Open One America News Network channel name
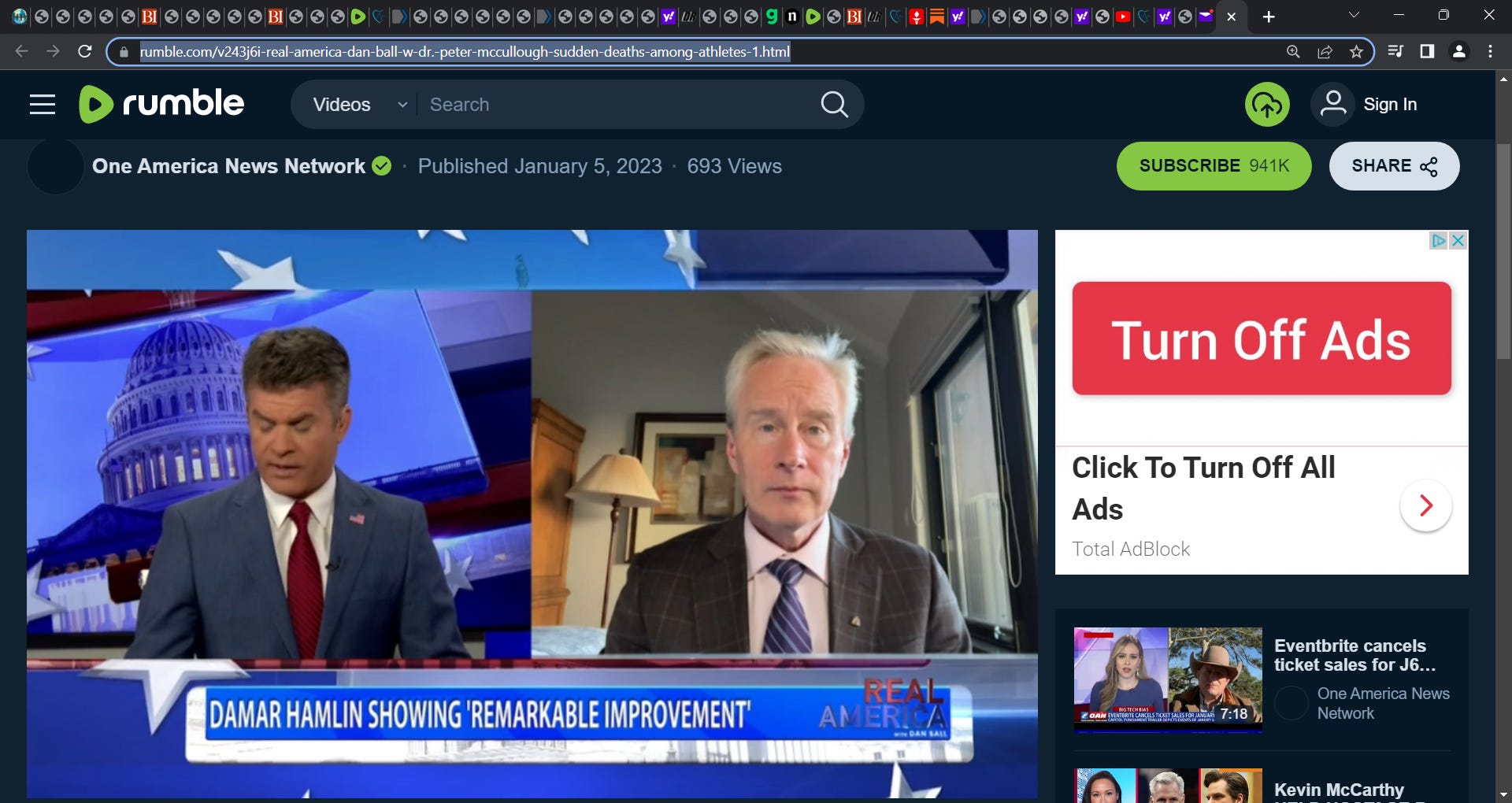 [x=228, y=166]
